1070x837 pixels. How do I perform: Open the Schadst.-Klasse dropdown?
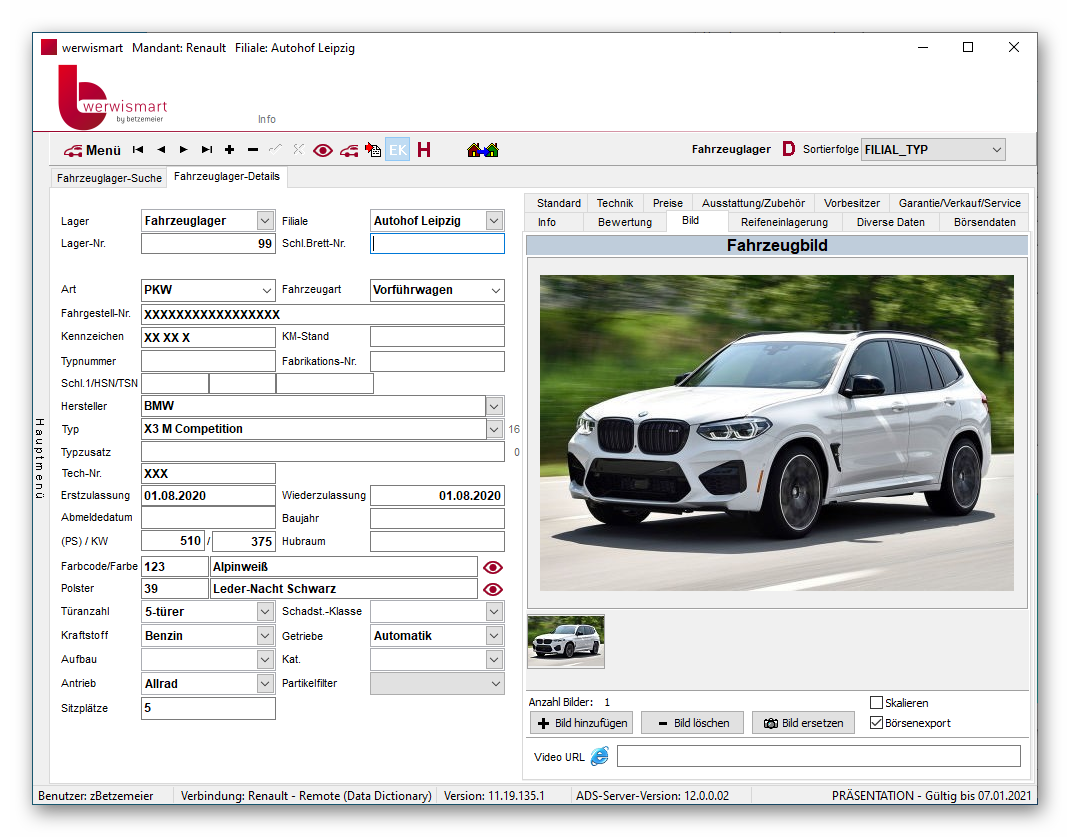(x=495, y=612)
